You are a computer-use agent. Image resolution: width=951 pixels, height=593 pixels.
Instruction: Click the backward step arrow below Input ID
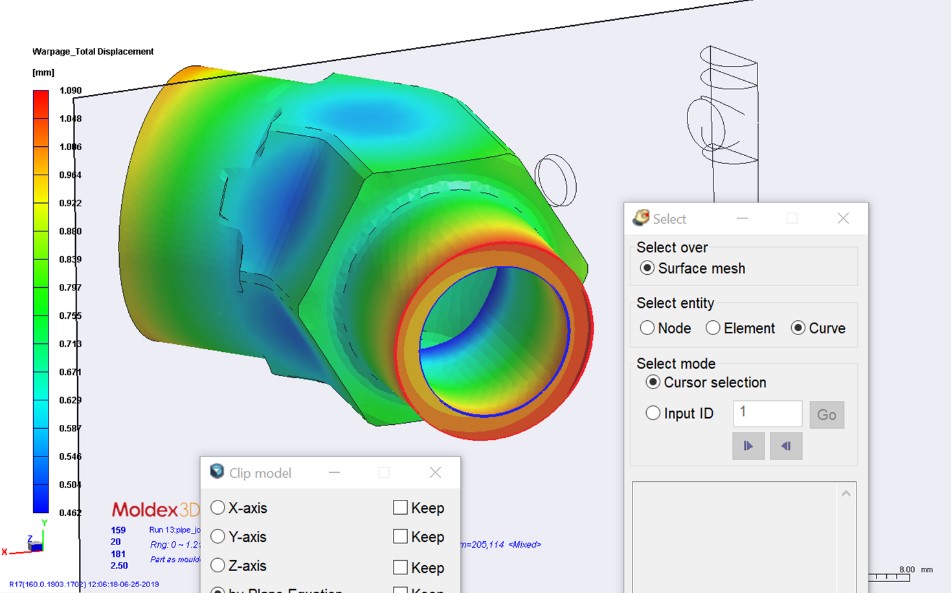point(786,446)
